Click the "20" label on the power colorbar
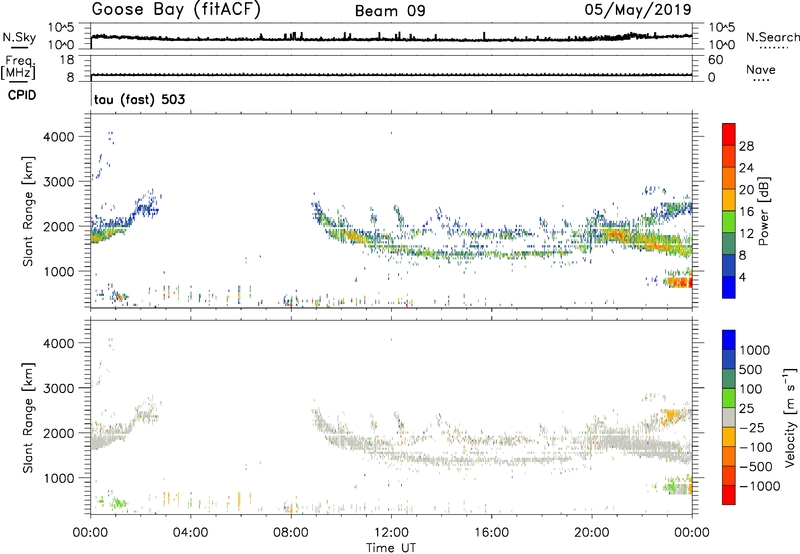The width and height of the screenshot is (800, 554). coord(746,190)
